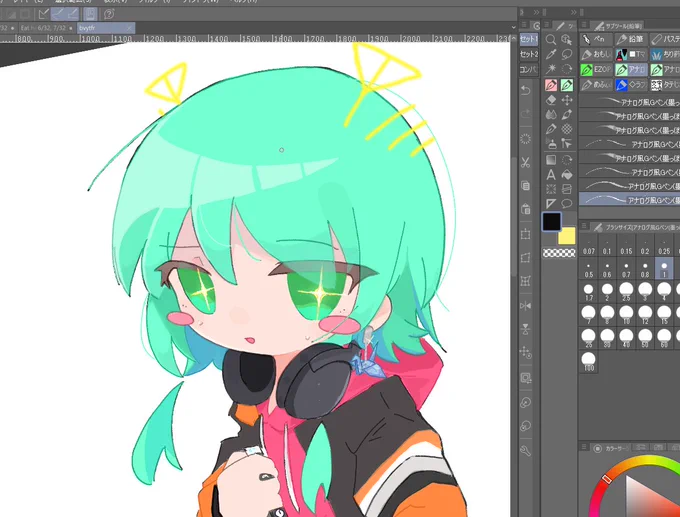The width and height of the screenshot is (680, 517).
Task: Click the Flip horizontal icon
Action: 526,306
